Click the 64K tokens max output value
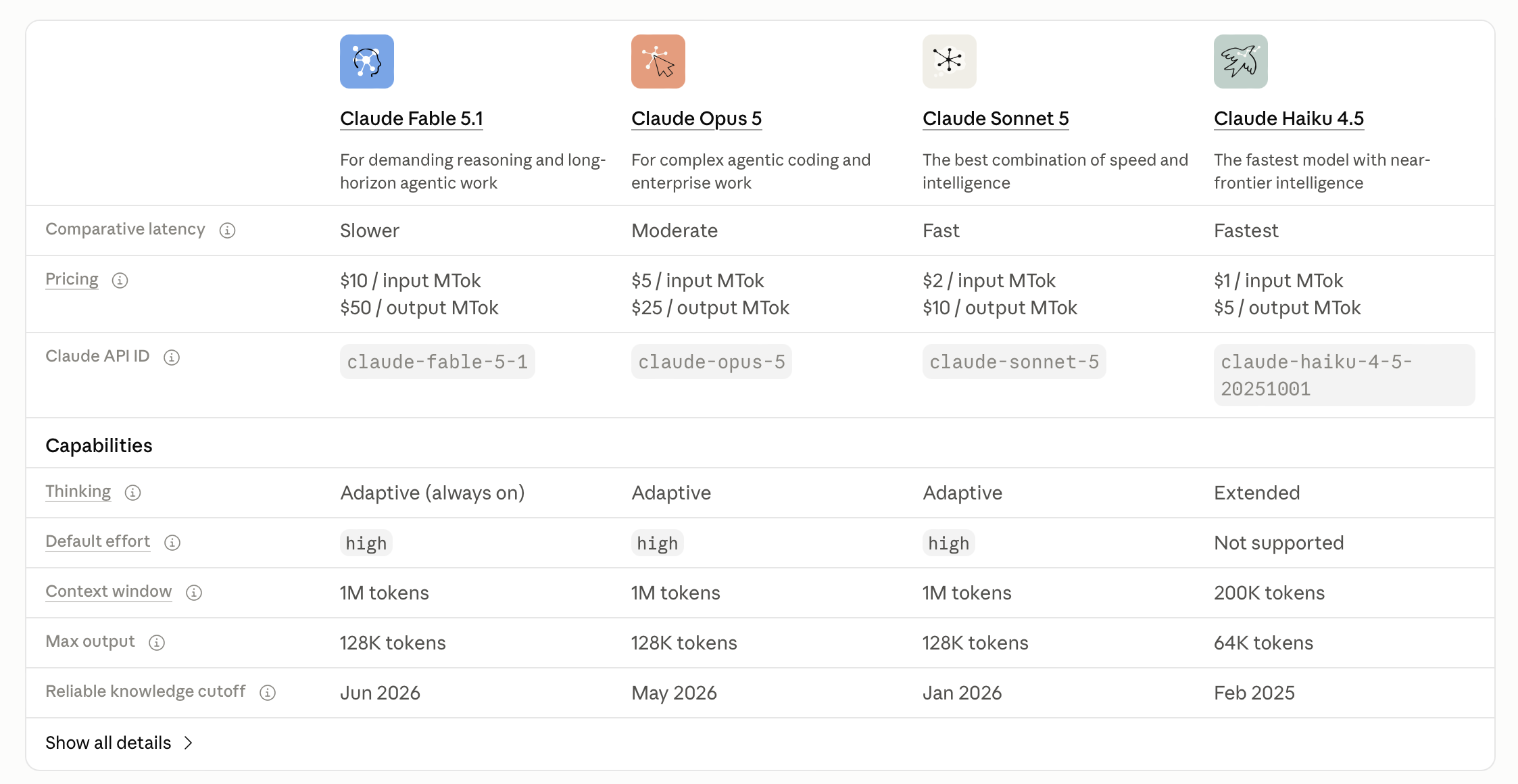The image size is (1518, 784). click(1264, 643)
